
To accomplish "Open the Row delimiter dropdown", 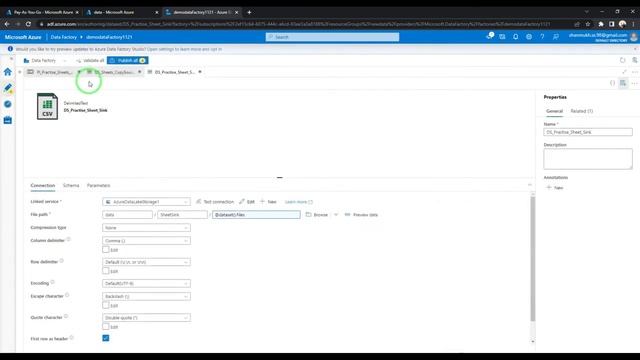I will coord(146,262).
